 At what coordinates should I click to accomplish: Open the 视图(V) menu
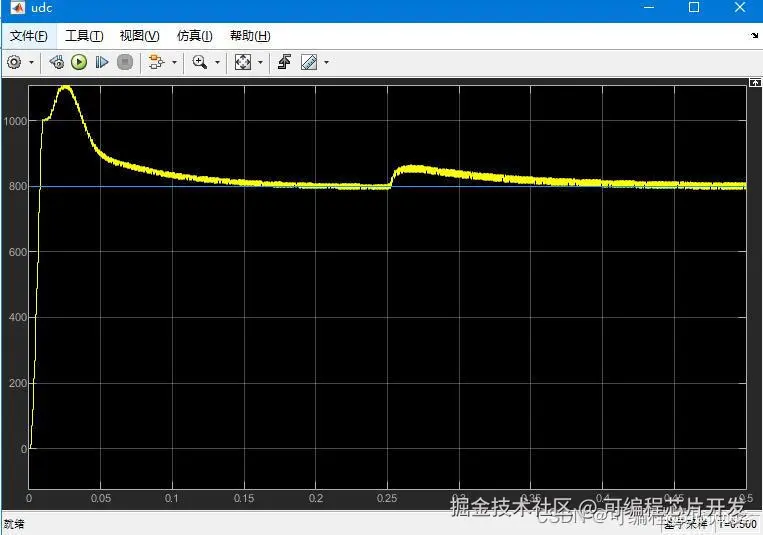coord(140,36)
